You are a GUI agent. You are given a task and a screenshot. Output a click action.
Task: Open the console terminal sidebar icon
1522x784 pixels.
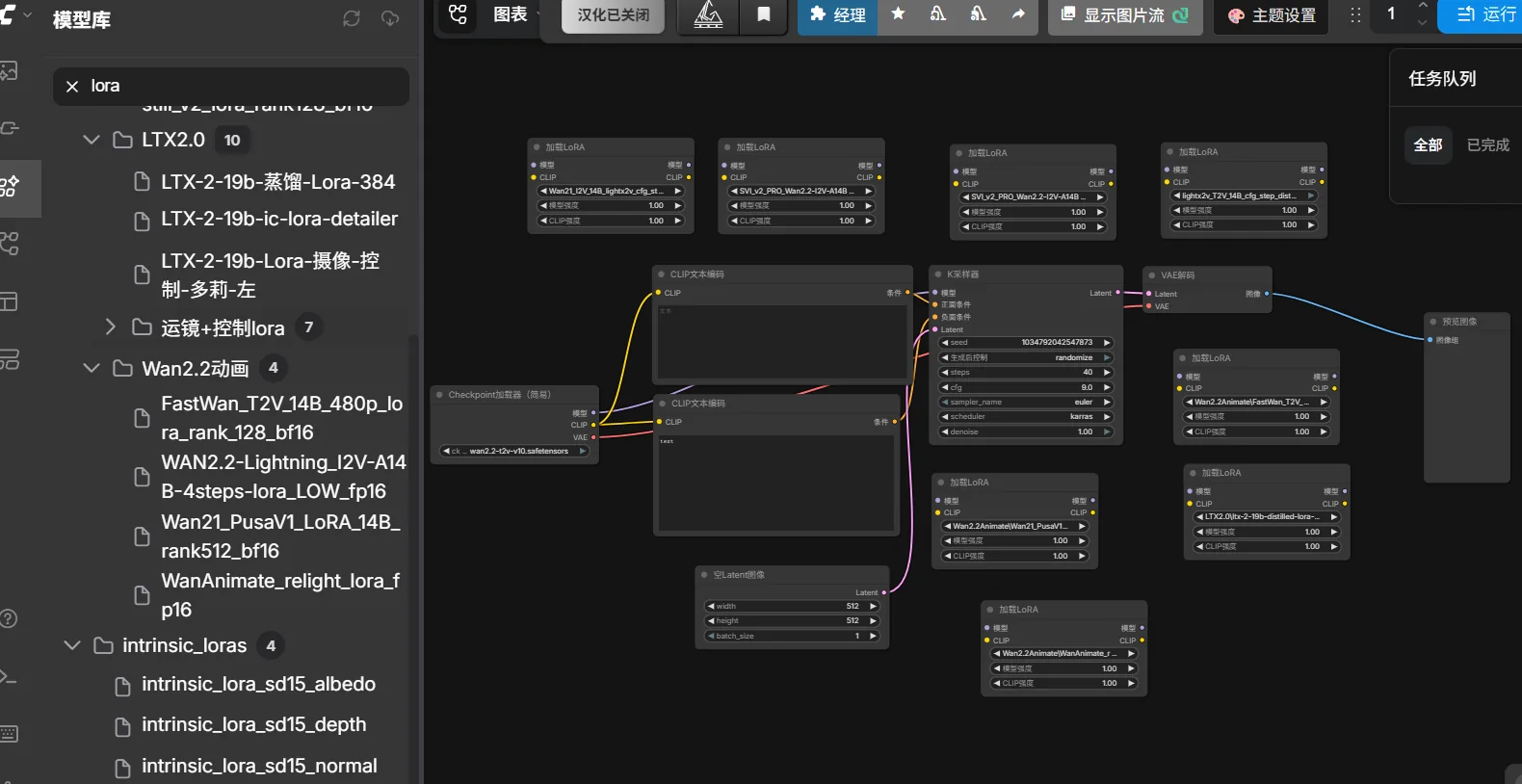pos(9,676)
